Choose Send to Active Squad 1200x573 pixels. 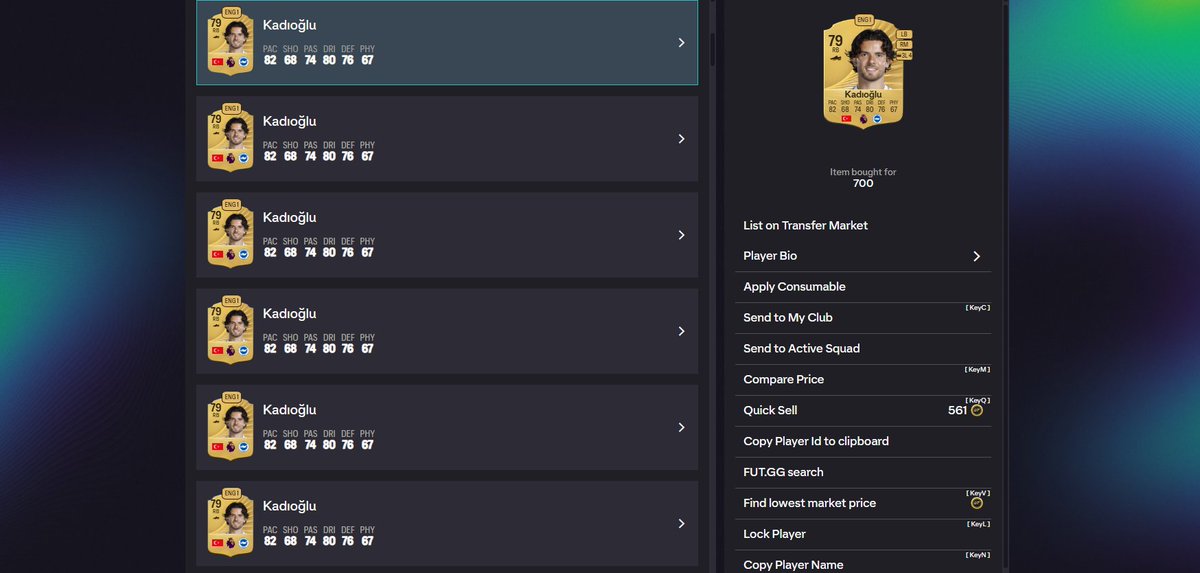point(862,349)
